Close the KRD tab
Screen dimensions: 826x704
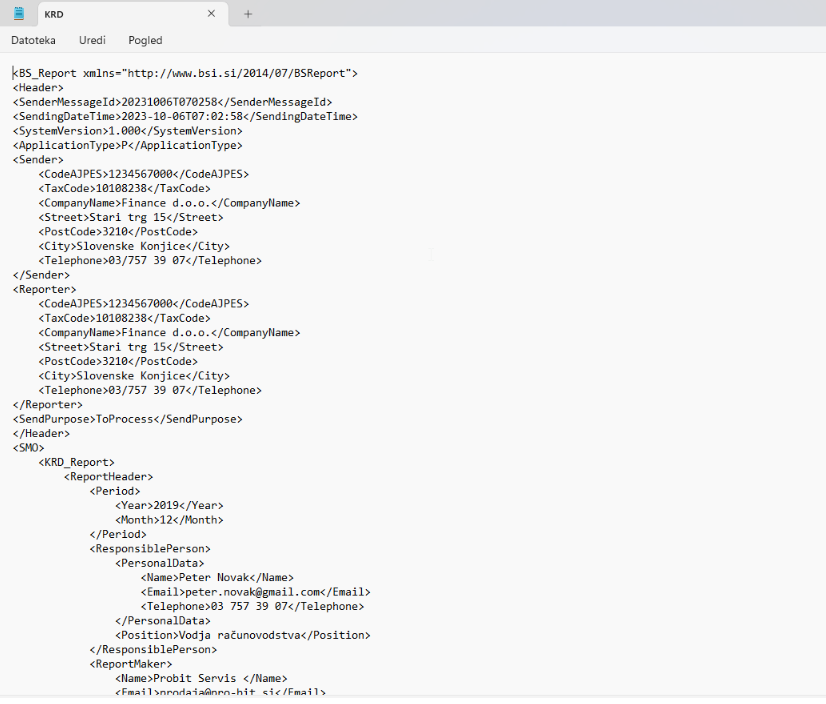tap(211, 14)
